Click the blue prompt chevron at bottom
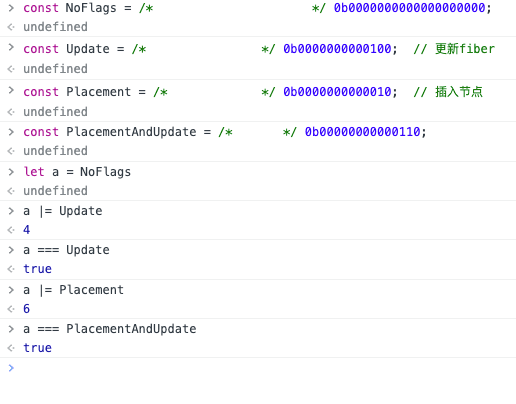This screenshot has width=516, height=404. pyautogui.click(x=11, y=368)
